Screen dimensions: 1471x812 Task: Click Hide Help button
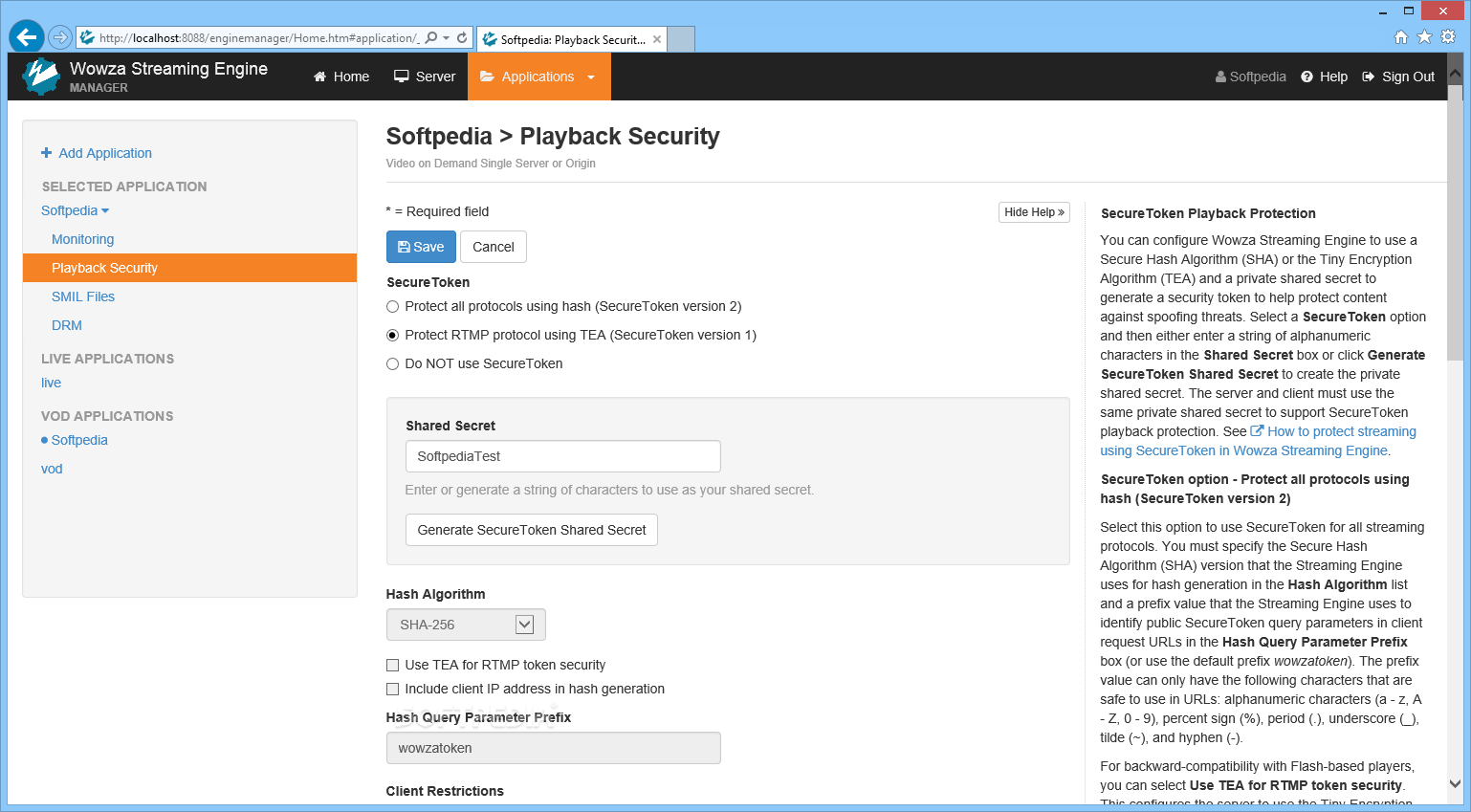pos(1034,212)
